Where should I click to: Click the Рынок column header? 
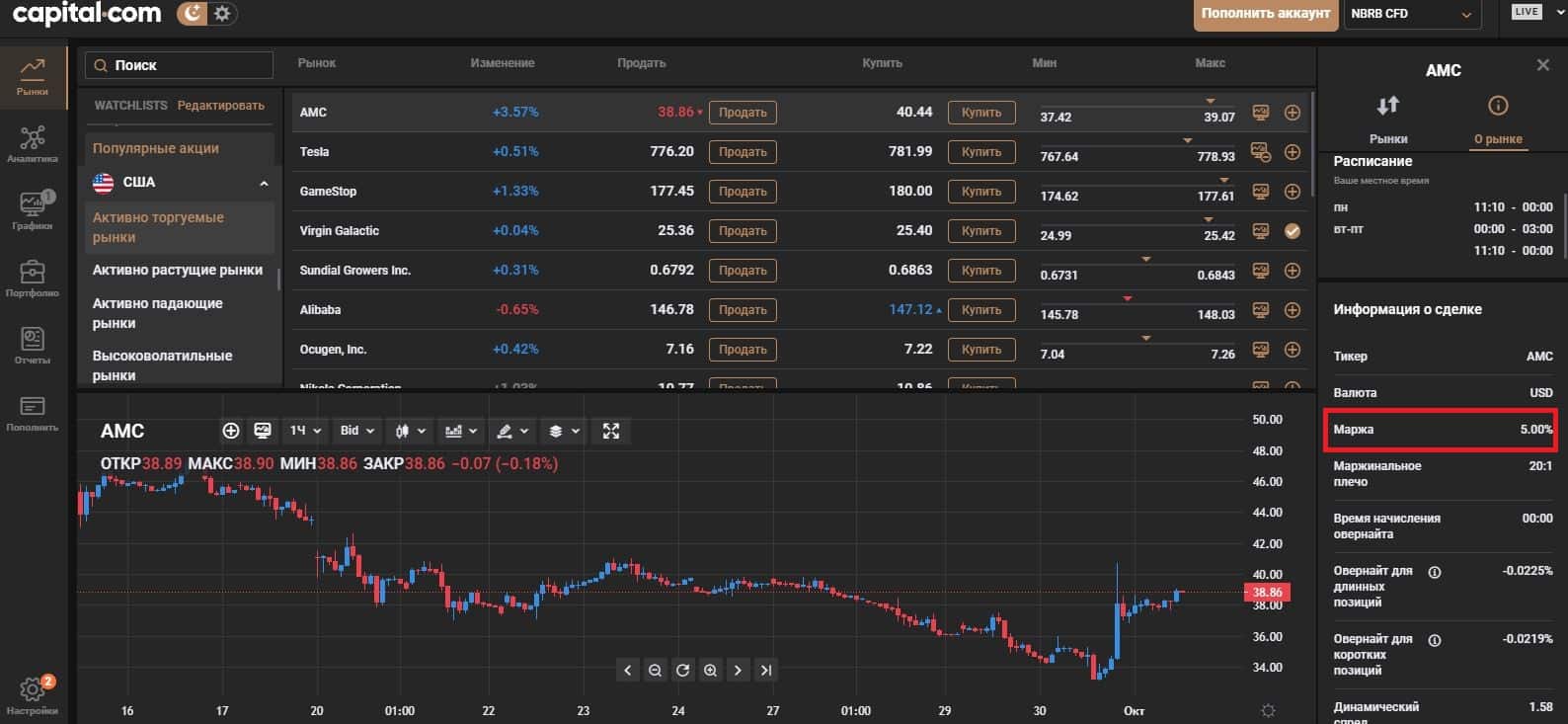tap(317, 63)
